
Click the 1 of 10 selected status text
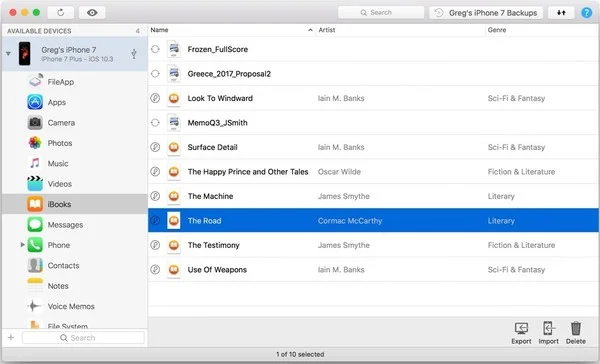(x=300, y=354)
